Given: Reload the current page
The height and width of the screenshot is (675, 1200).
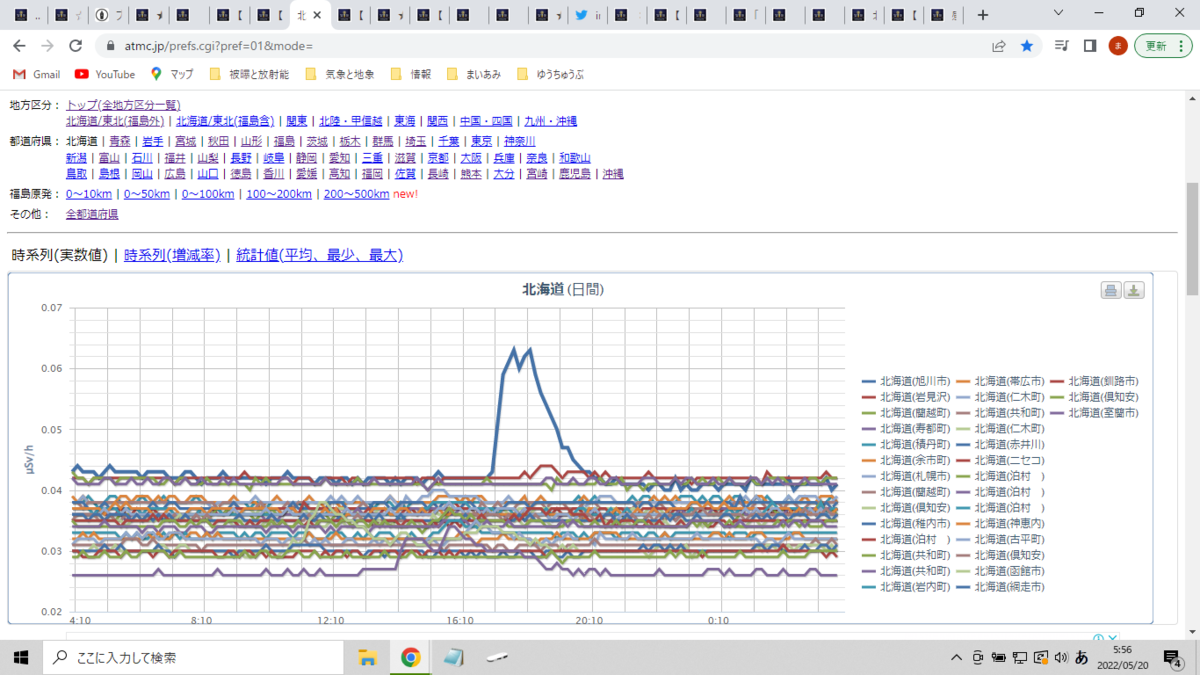Looking at the screenshot, I should pos(75,46).
